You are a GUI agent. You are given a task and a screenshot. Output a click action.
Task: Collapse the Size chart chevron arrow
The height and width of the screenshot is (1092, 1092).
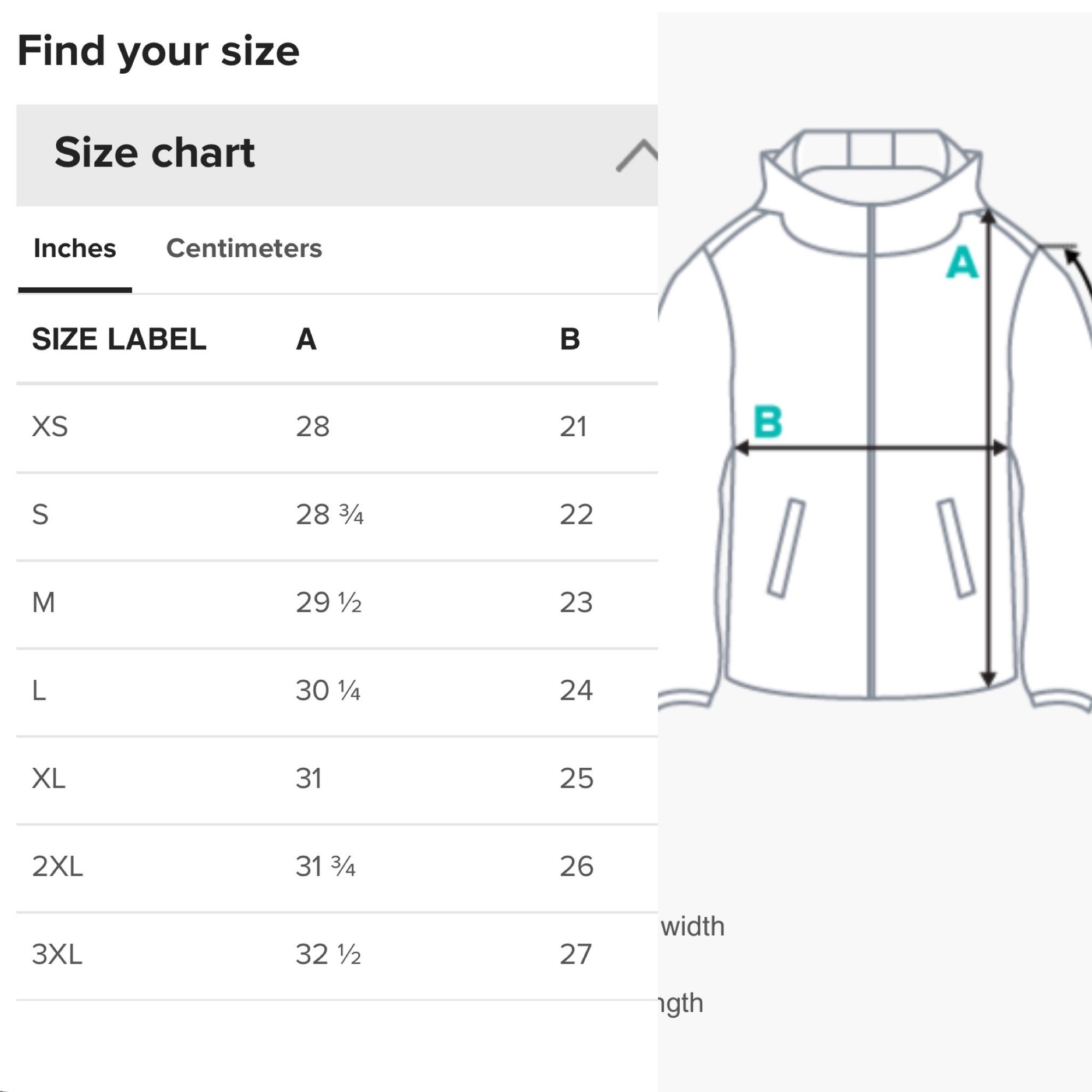[x=637, y=155]
